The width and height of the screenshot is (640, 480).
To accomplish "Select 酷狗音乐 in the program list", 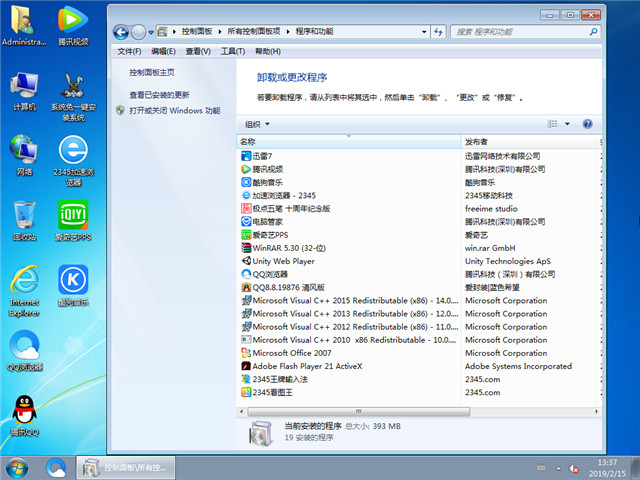I will 419,182.
